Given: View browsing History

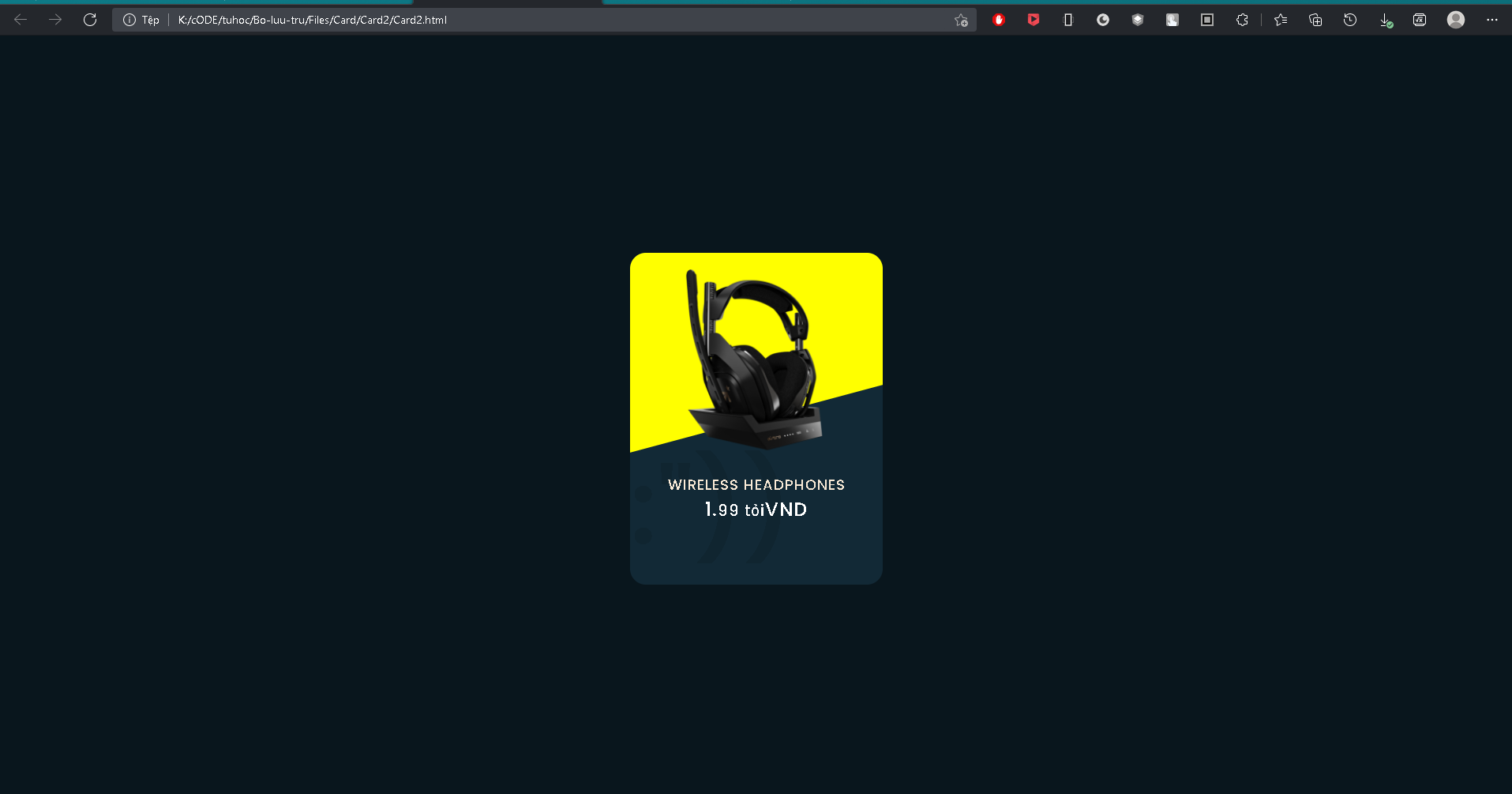Looking at the screenshot, I should 1350,20.
